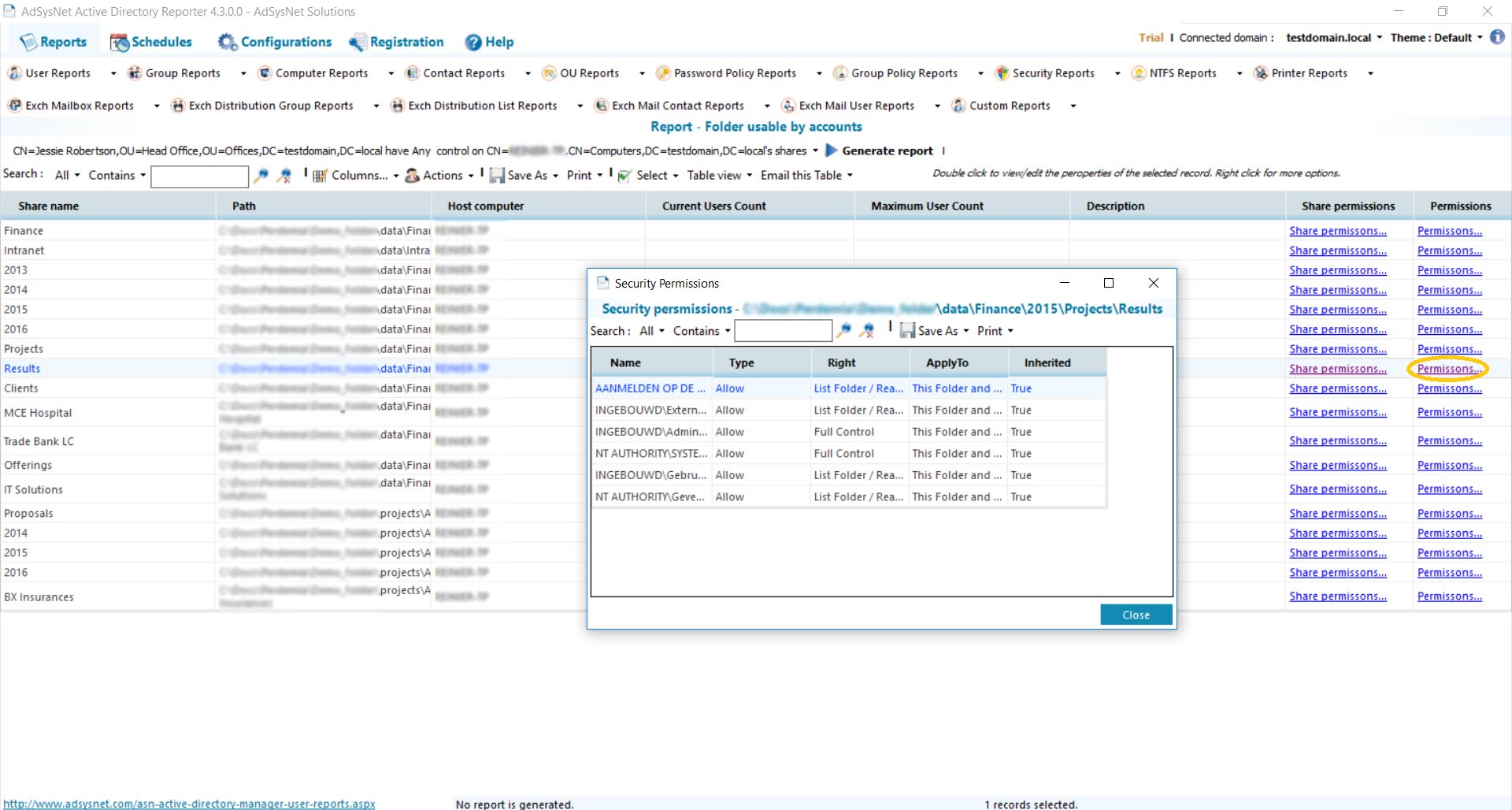Sort the dialog by the Right column header
1512x810 pixels.
pos(860,362)
